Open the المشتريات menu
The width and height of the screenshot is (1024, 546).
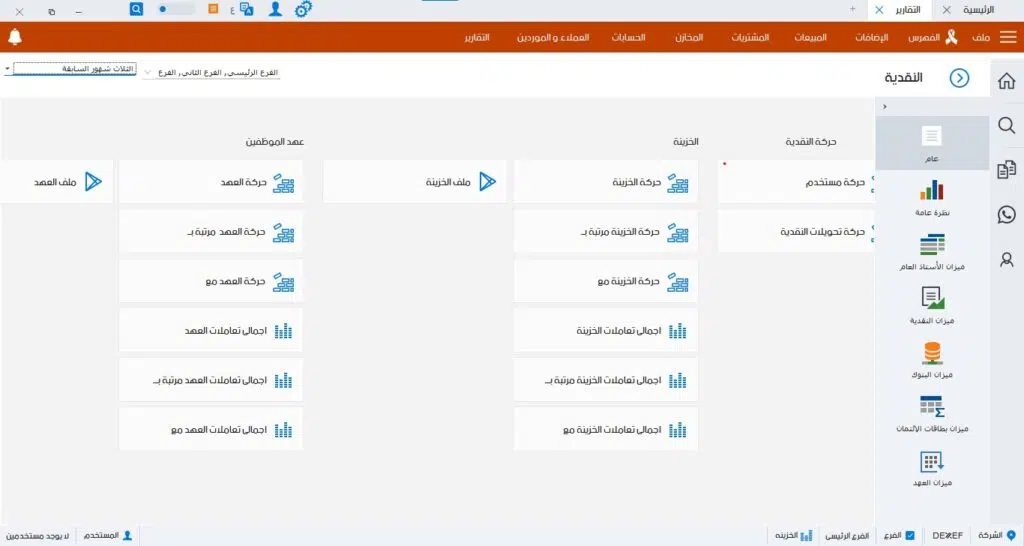pos(750,37)
